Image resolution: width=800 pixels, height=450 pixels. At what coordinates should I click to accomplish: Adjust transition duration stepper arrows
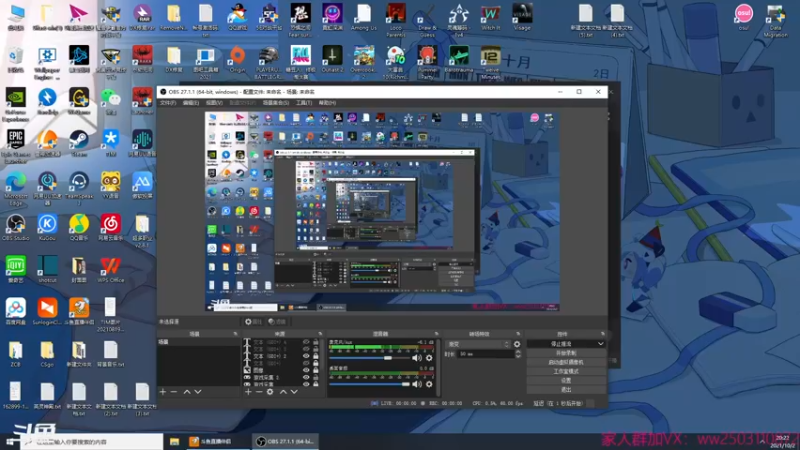pyautogui.click(x=518, y=354)
